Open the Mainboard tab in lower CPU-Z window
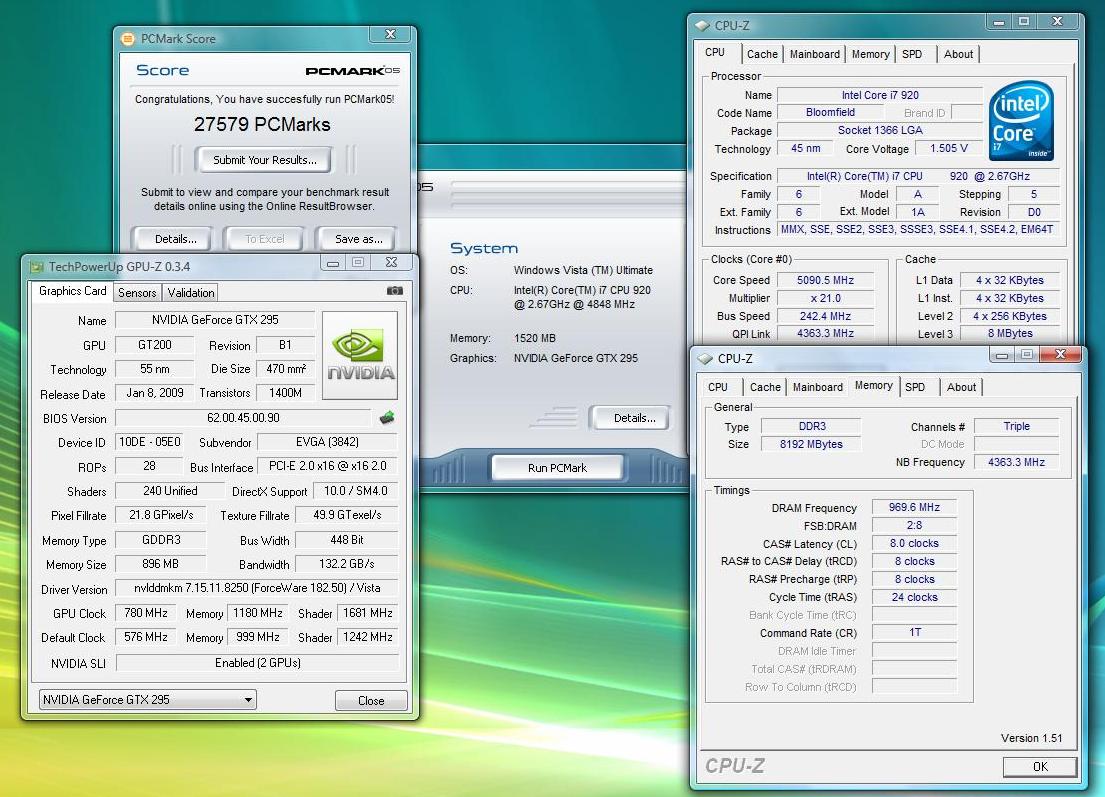This screenshot has width=1105, height=797. tap(817, 387)
